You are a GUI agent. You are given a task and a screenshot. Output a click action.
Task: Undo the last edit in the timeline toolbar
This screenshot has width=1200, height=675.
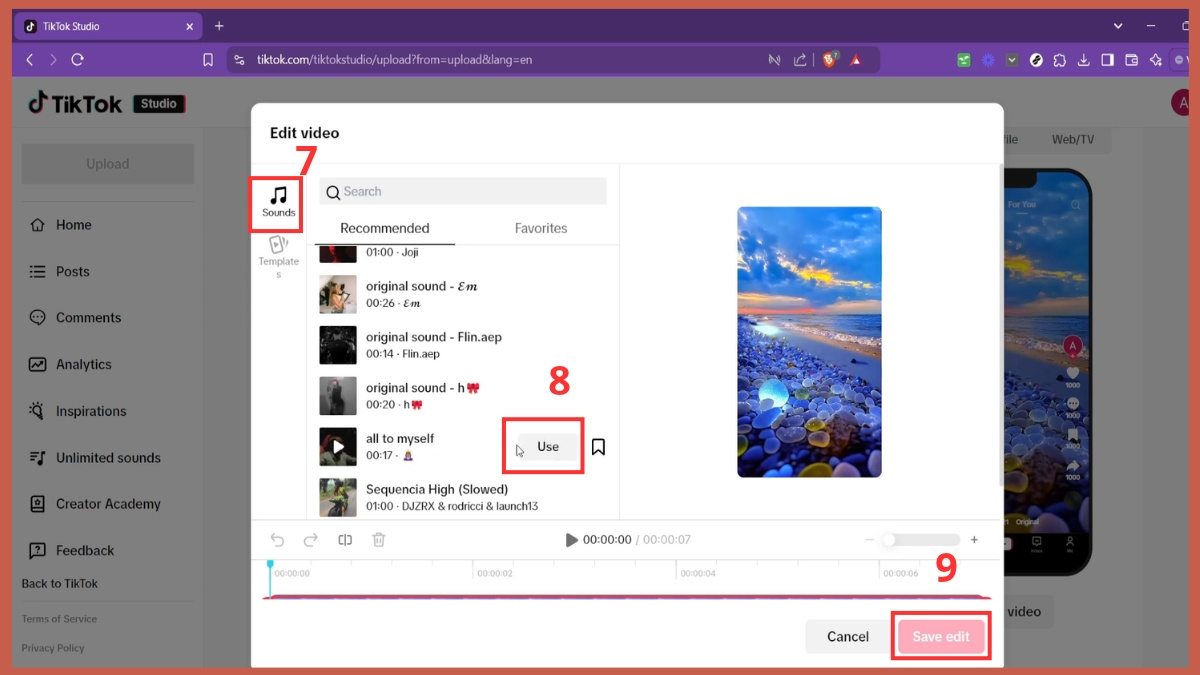click(x=278, y=540)
